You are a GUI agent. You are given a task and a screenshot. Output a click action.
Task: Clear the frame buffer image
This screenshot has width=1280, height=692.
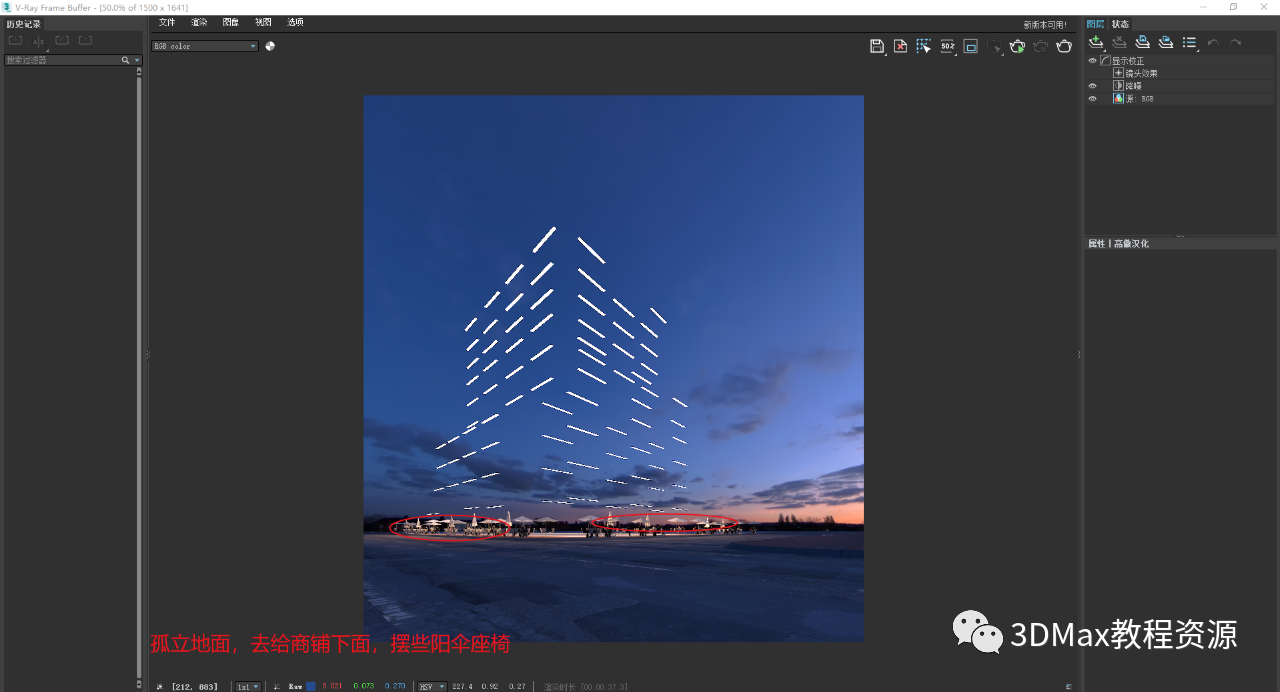click(x=900, y=46)
